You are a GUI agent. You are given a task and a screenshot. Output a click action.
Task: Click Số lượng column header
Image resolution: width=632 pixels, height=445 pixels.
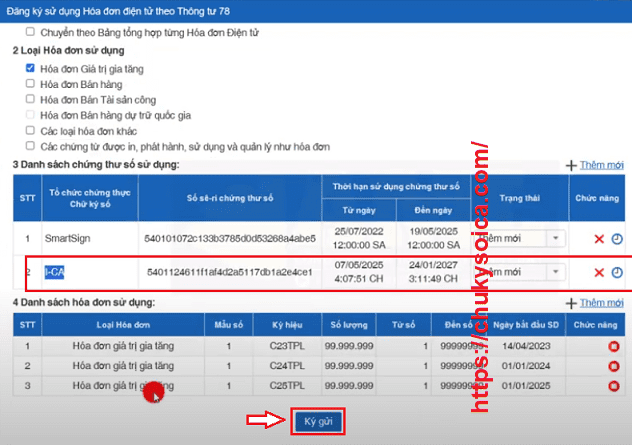tap(349, 325)
